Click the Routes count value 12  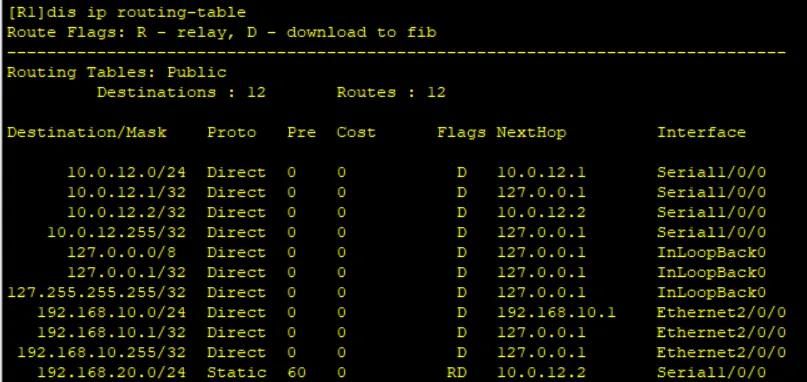pyautogui.click(x=436, y=93)
